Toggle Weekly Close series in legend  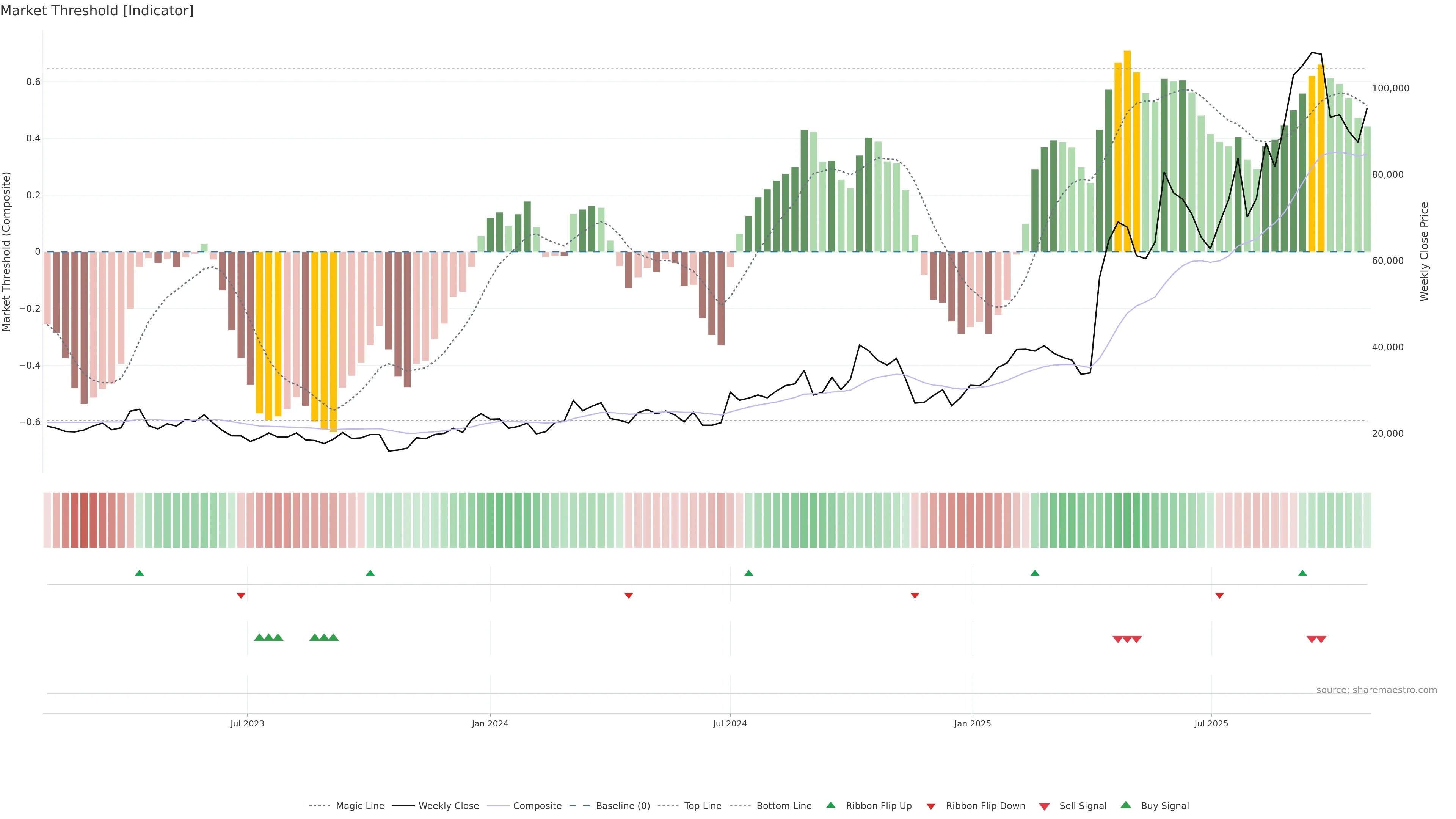(448, 806)
